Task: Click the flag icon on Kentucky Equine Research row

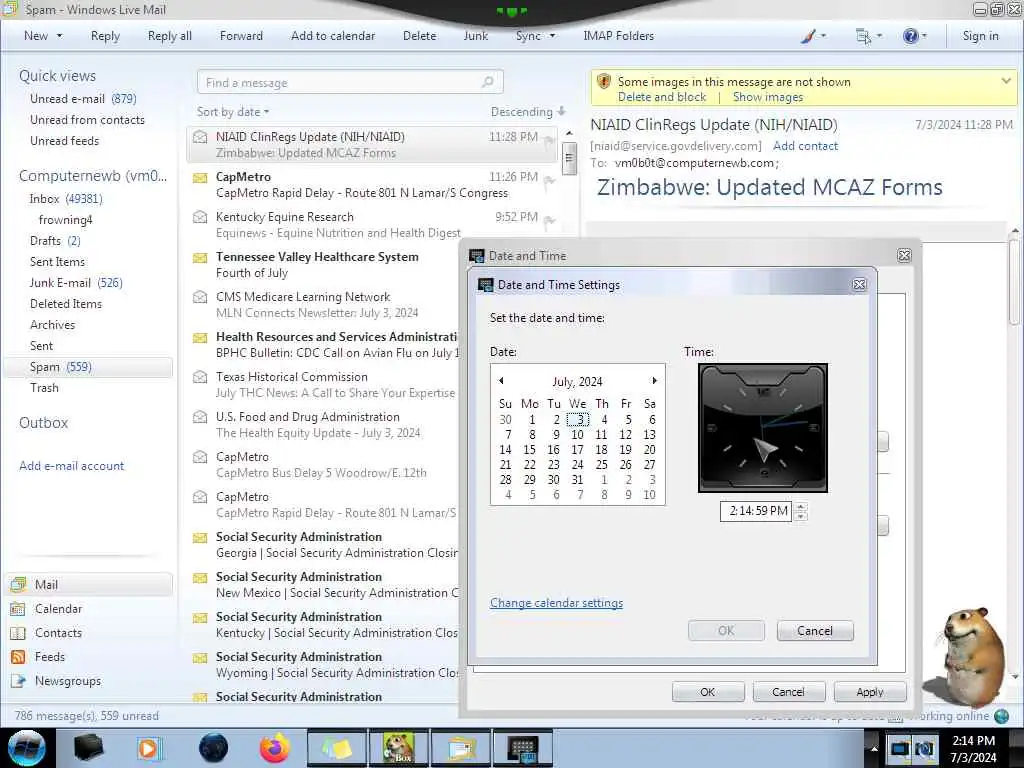Action: [x=550, y=221]
